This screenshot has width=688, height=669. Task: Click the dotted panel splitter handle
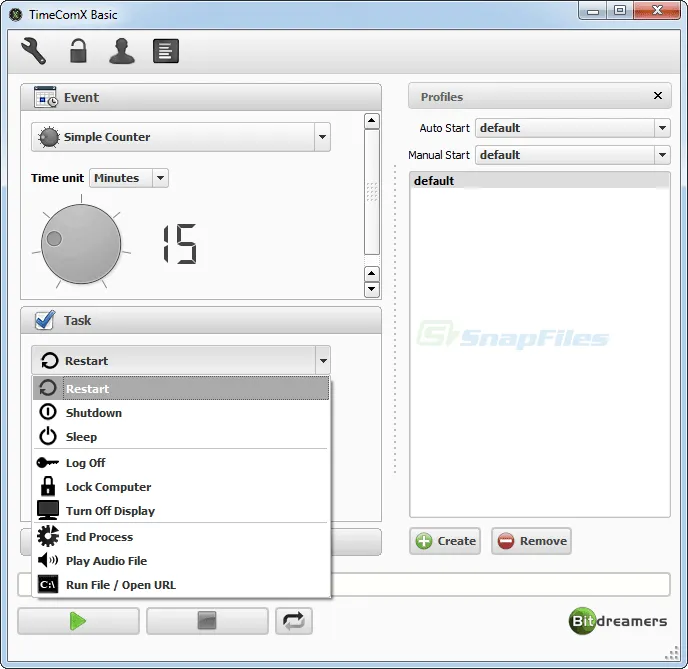395,319
